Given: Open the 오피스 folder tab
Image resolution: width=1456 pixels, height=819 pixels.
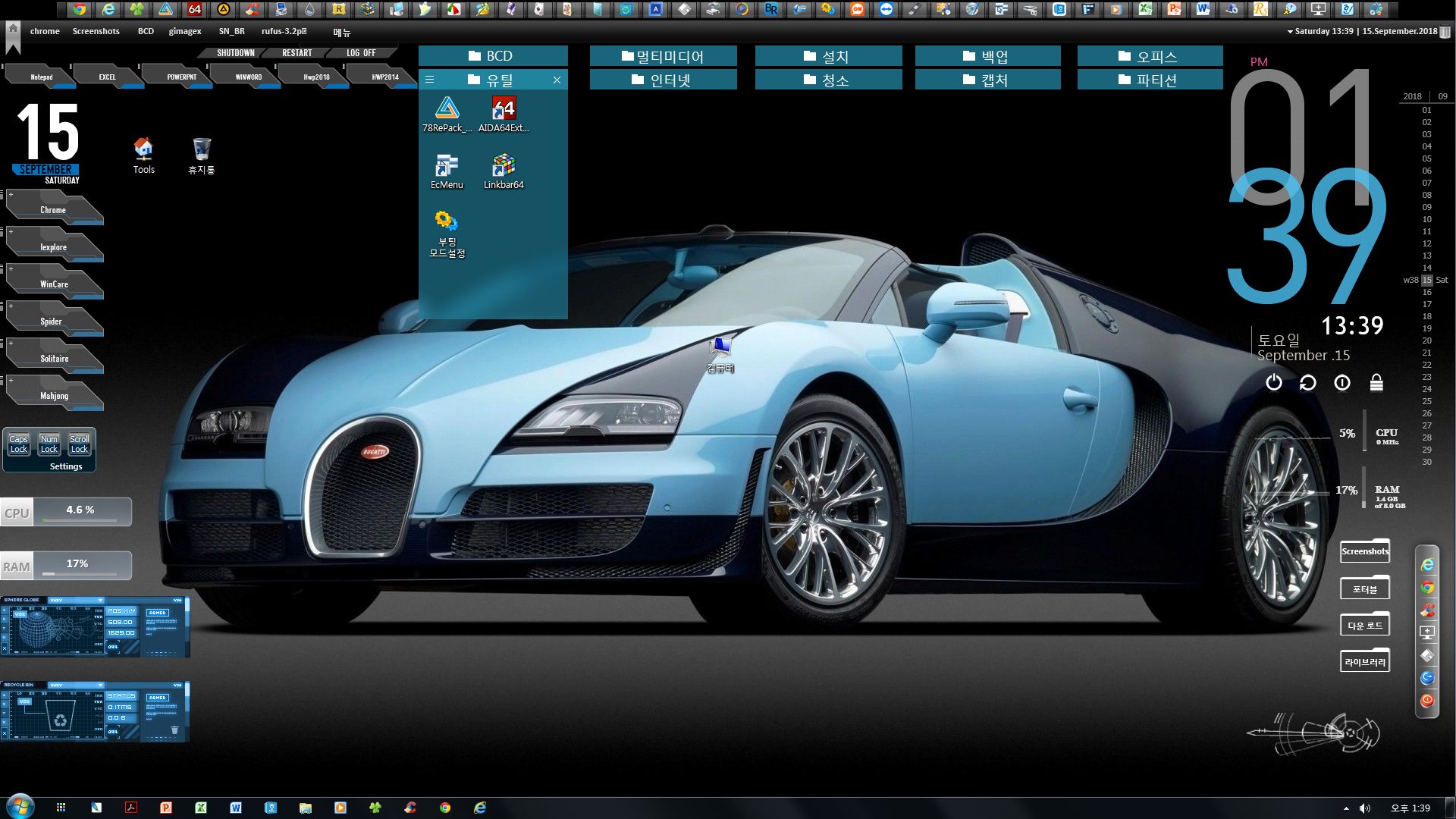Looking at the screenshot, I should (1150, 56).
